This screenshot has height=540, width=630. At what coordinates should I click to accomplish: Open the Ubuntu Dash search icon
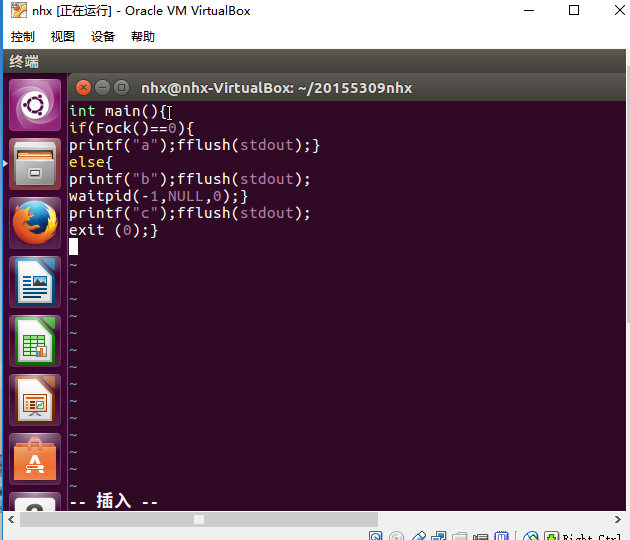[35, 105]
